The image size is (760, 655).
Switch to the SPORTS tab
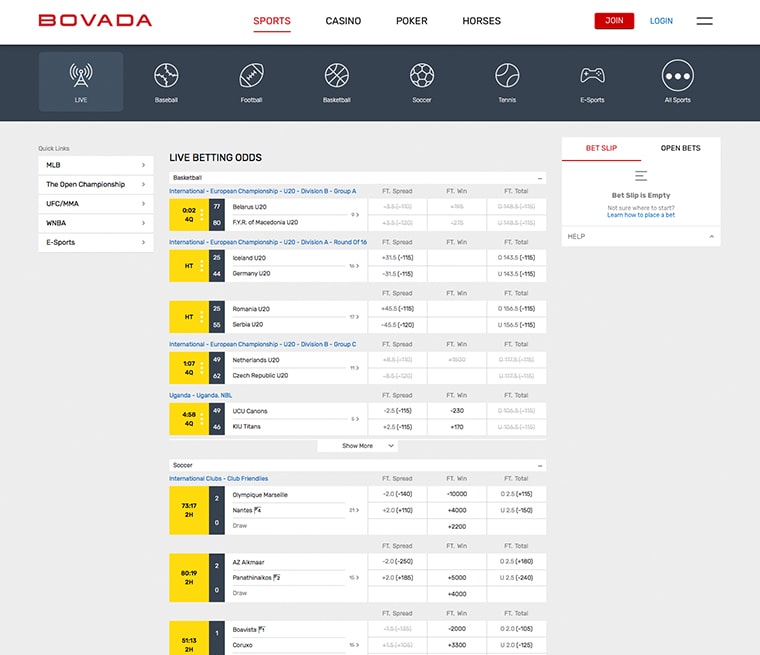(272, 21)
